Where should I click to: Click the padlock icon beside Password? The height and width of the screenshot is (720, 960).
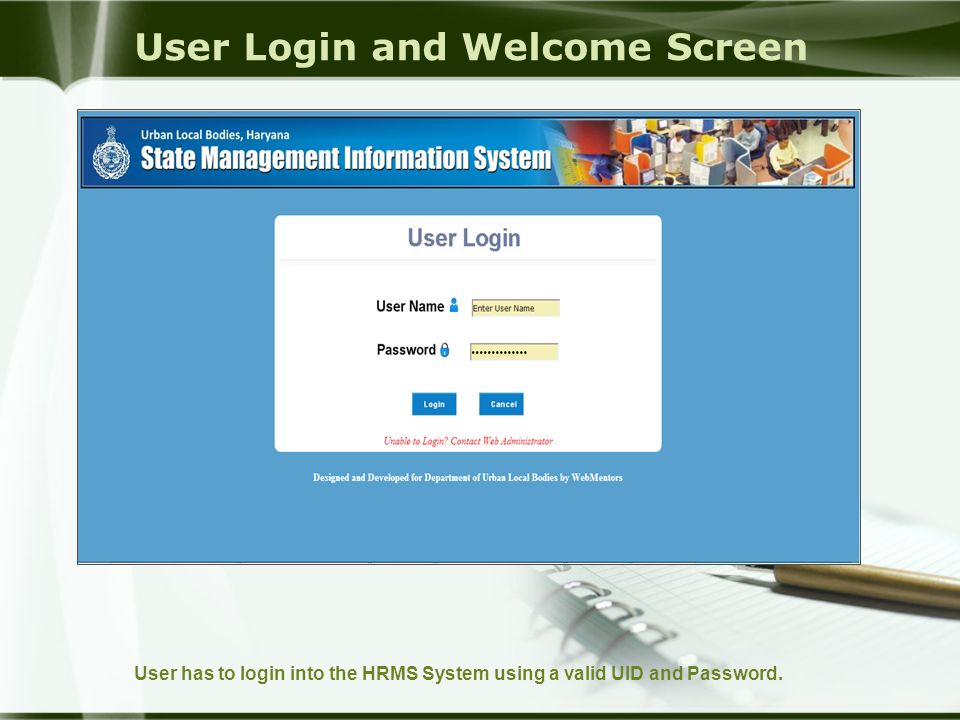click(x=444, y=350)
